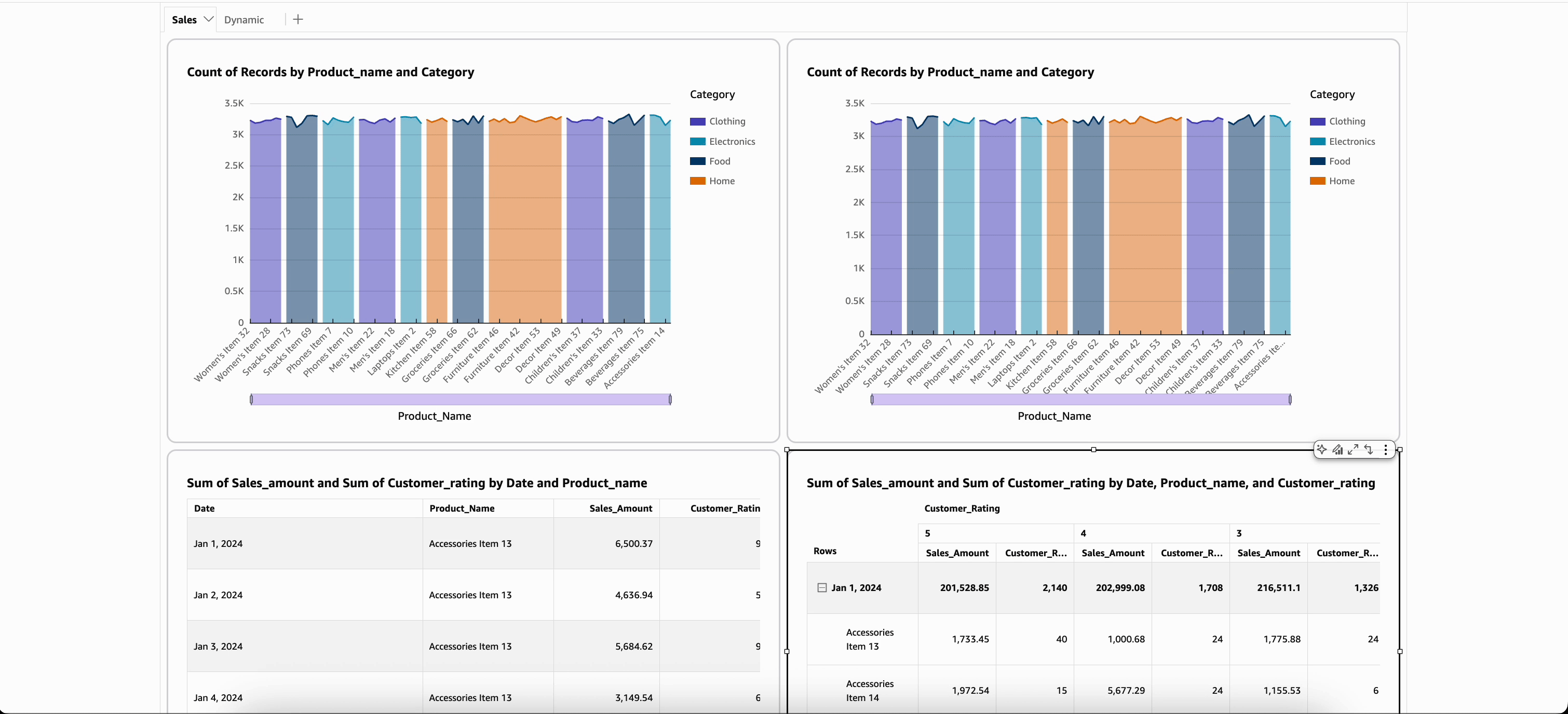Image resolution: width=1568 pixels, height=714 pixels.
Task: Adjust the Product_Name axis range slider
Action: (461, 399)
